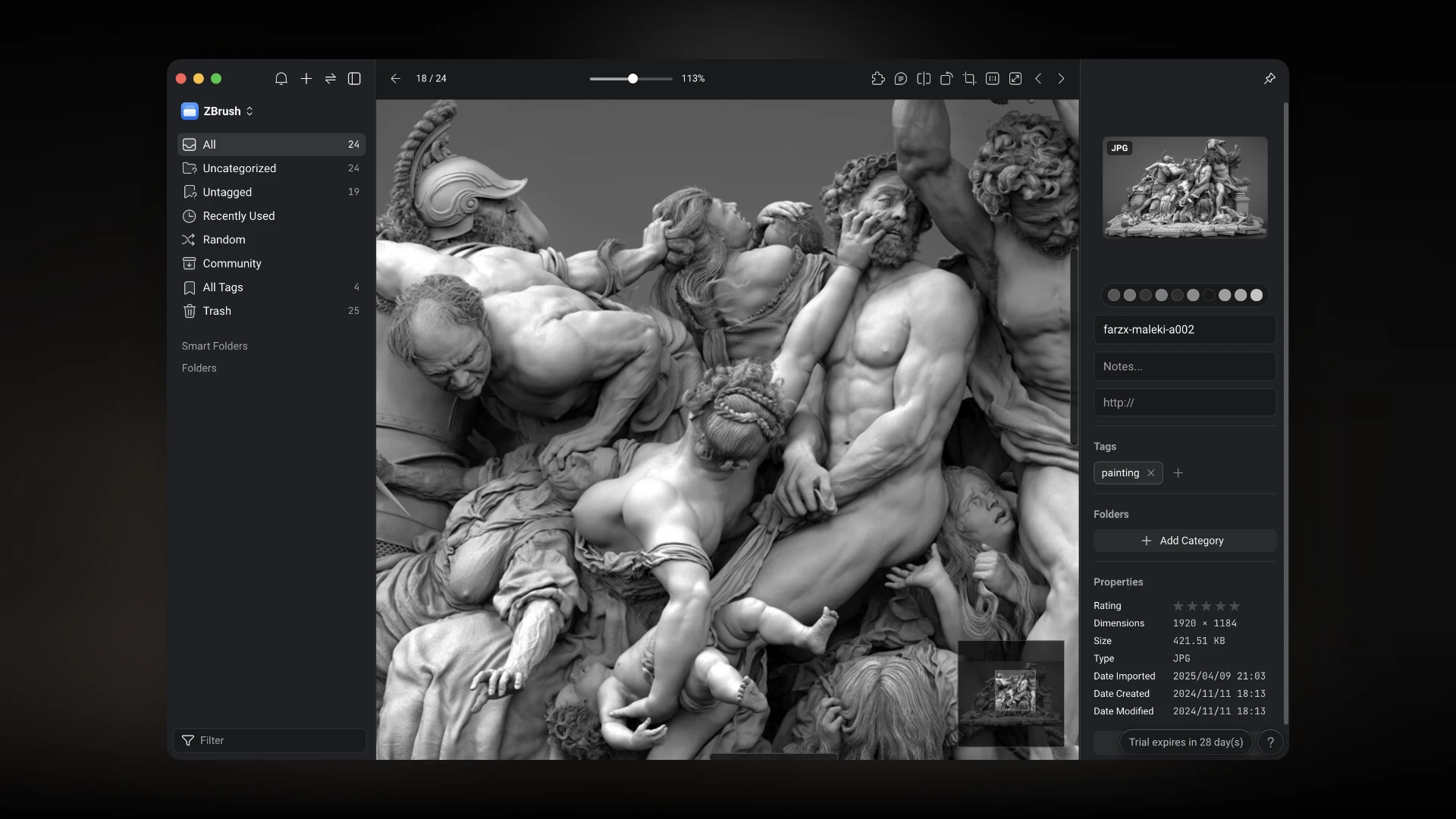Select the Random view

tap(271, 240)
